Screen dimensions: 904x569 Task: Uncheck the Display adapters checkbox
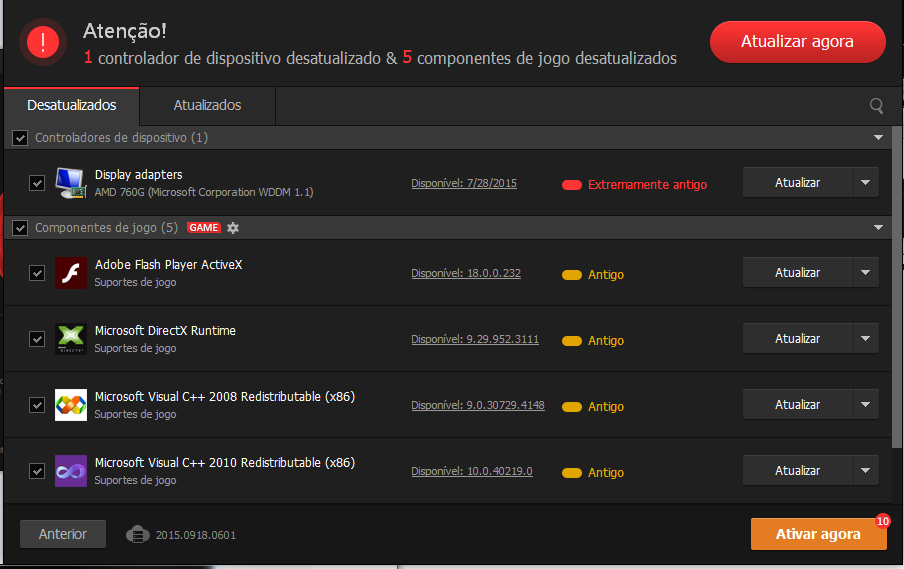click(37, 183)
